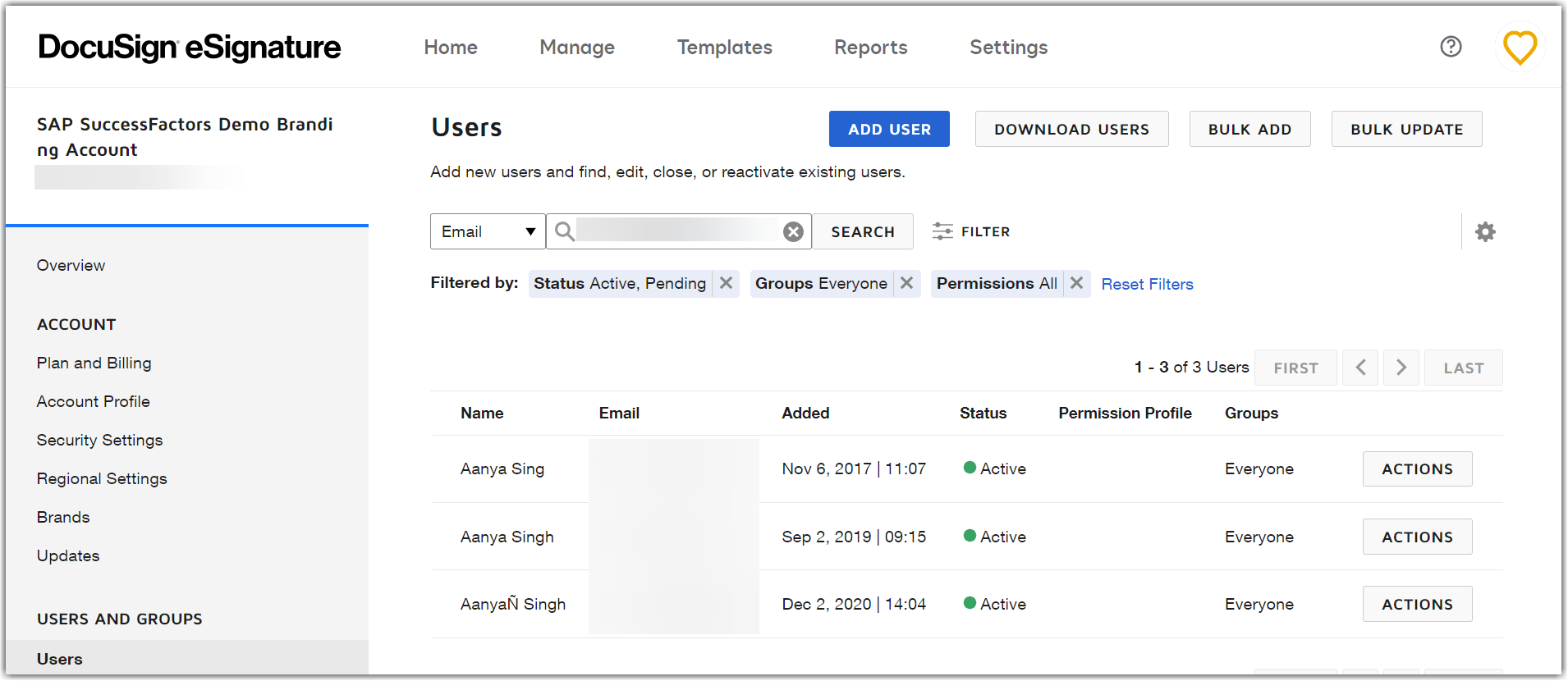
Task: Click the Bulk Update button
Action: click(x=1406, y=129)
